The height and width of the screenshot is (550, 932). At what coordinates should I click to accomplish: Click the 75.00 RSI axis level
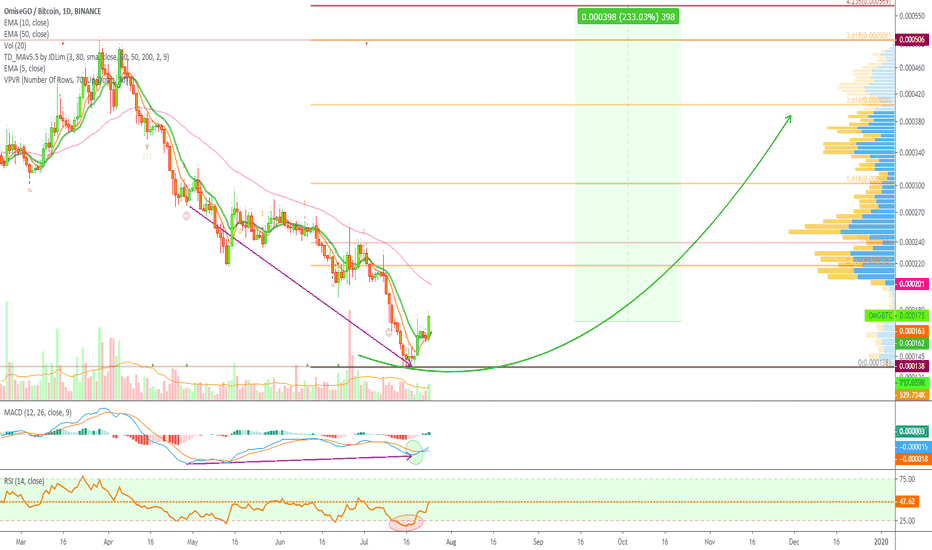coord(907,479)
